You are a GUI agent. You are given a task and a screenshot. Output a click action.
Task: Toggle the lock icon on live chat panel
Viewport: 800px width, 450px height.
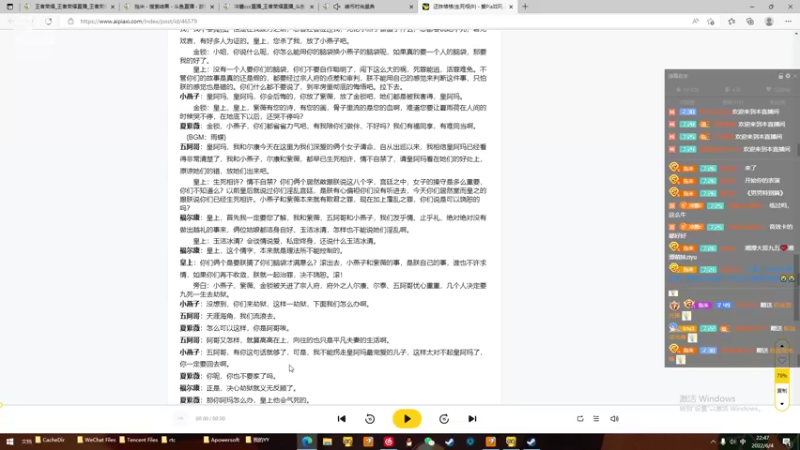[781, 76]
